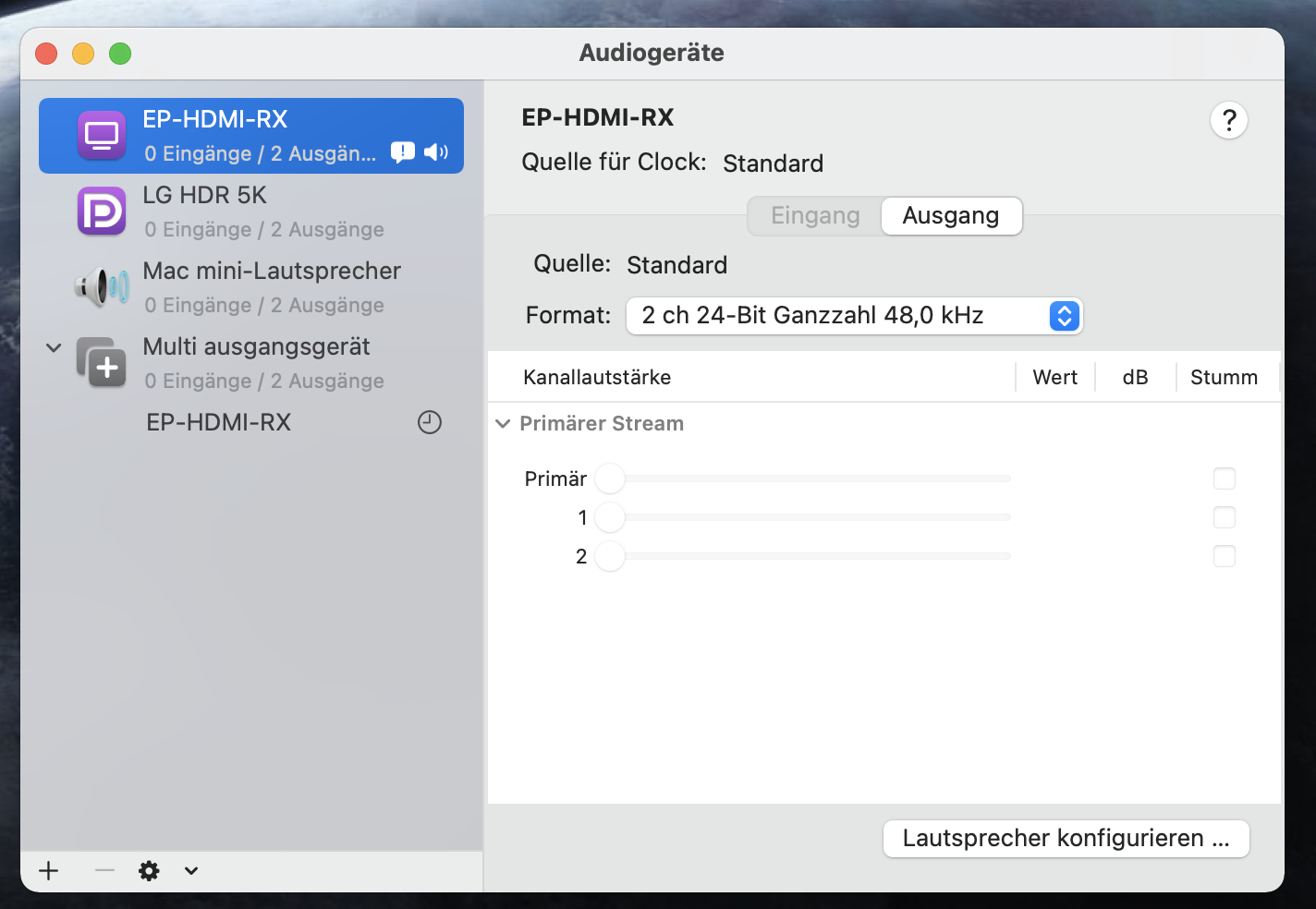Image resolution: width=1316 pixels, height=909 pixels.
Task: Collapse the Multi ausgangsgerät device group
Action: 54,347
